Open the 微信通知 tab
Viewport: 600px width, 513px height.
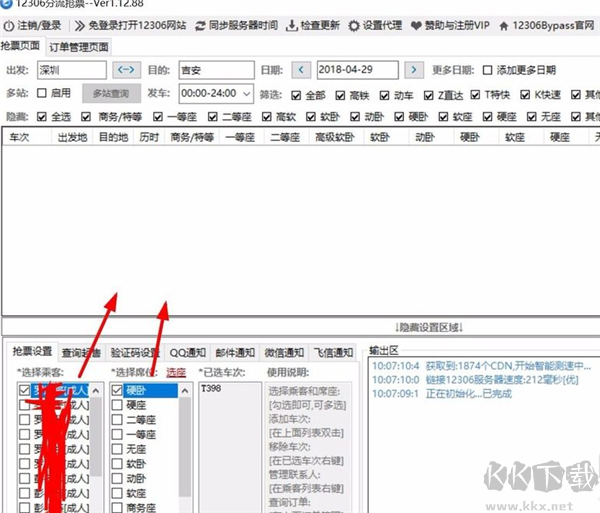[x=284, y=352]
